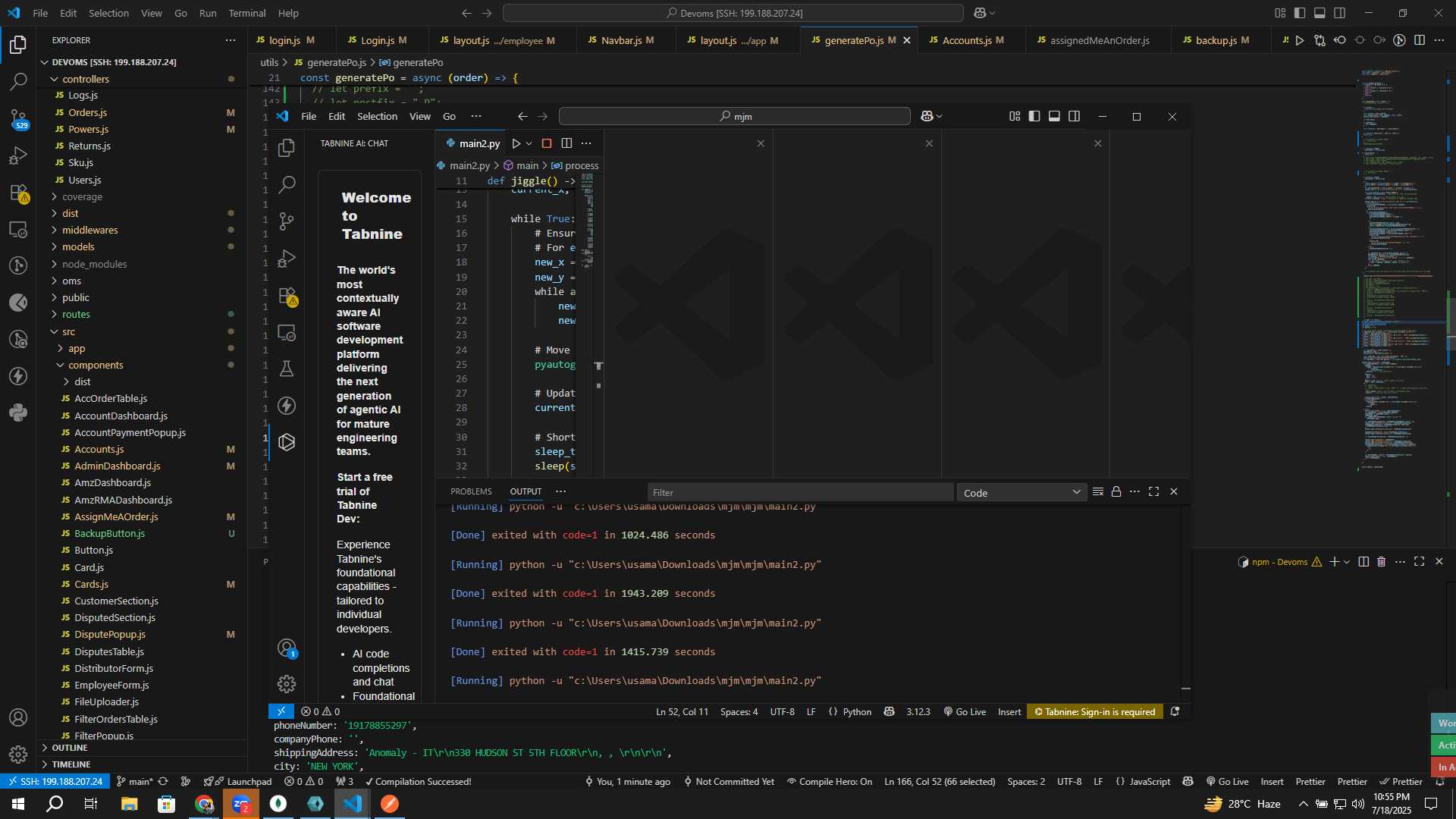Screen dimensions: 1456x819
Task: Toggle primary sidebar in the mjm title bar
Action: [x=1034, y=116]
